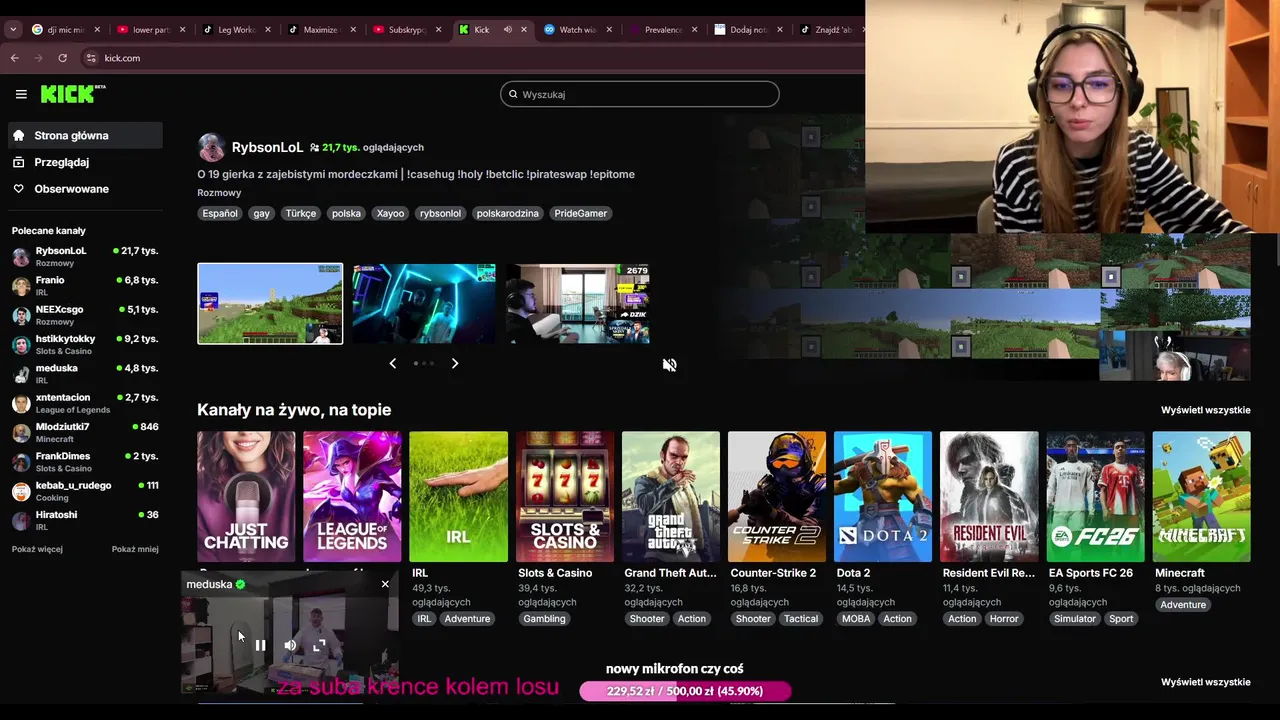Click the Hiratoshi avatar in sidebar
This screenshot has width=1280, height=720.
(x=21, y=520)
